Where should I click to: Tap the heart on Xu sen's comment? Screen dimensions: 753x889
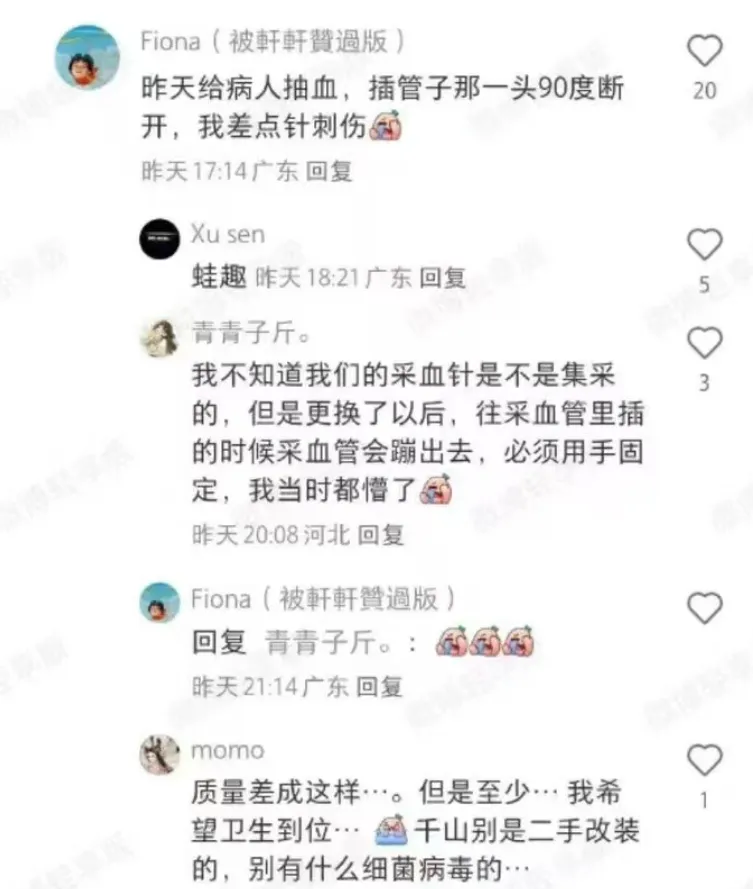pos(705,244)
